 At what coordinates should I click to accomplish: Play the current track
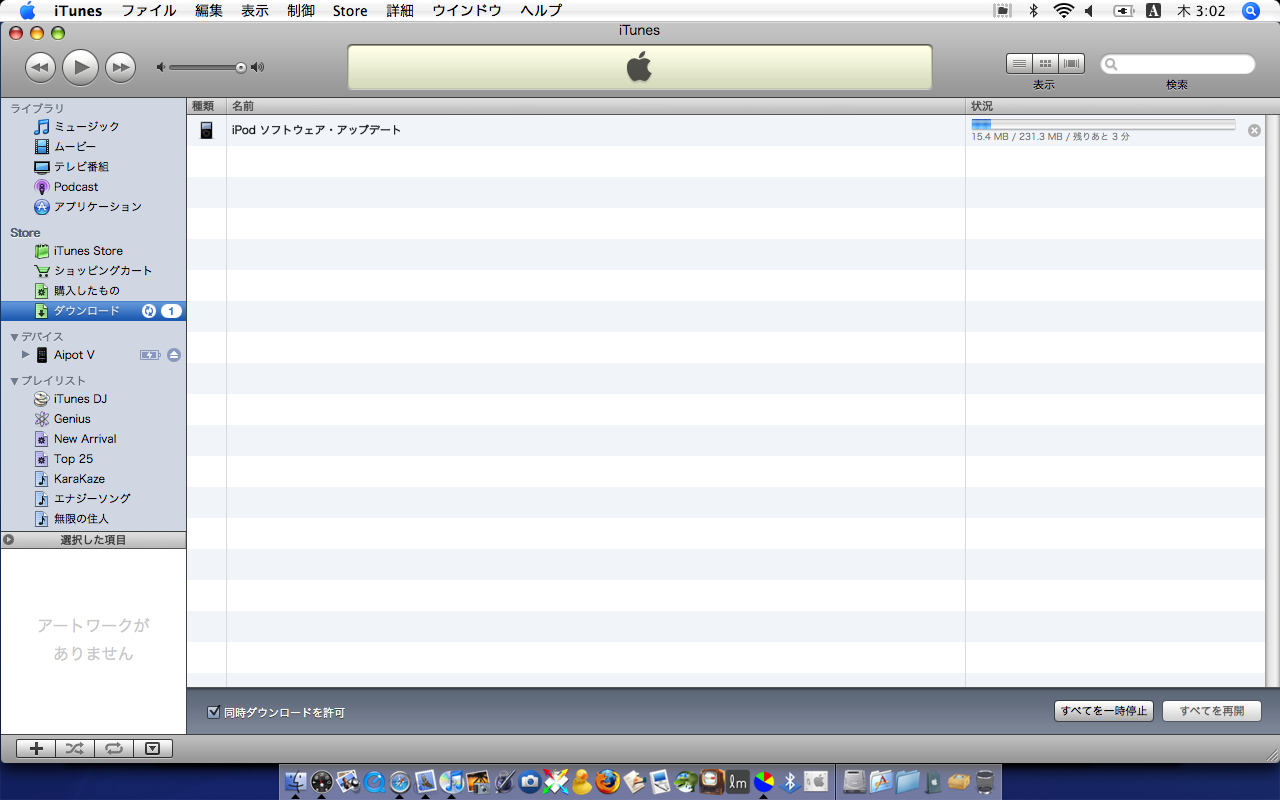pyautogui.click(x=80, y=67)
